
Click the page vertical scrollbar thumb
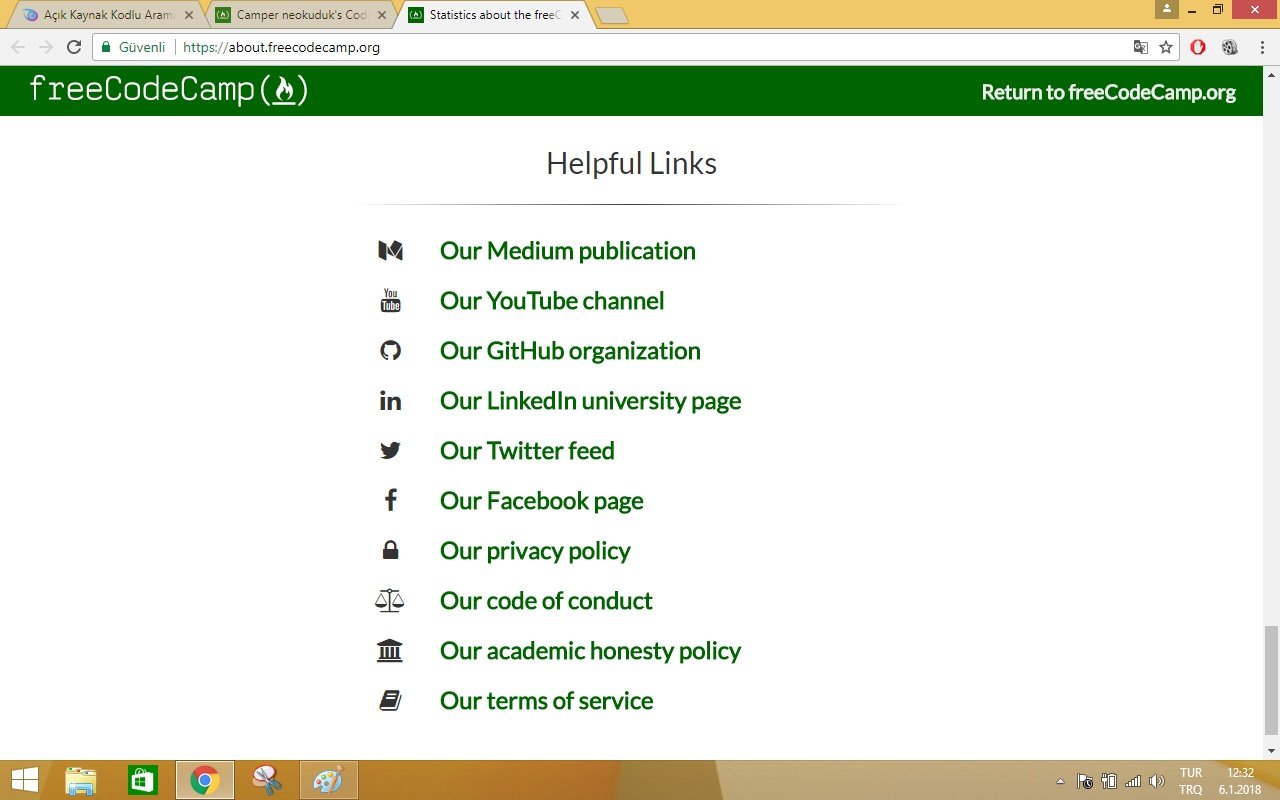tap(1271, 680)
